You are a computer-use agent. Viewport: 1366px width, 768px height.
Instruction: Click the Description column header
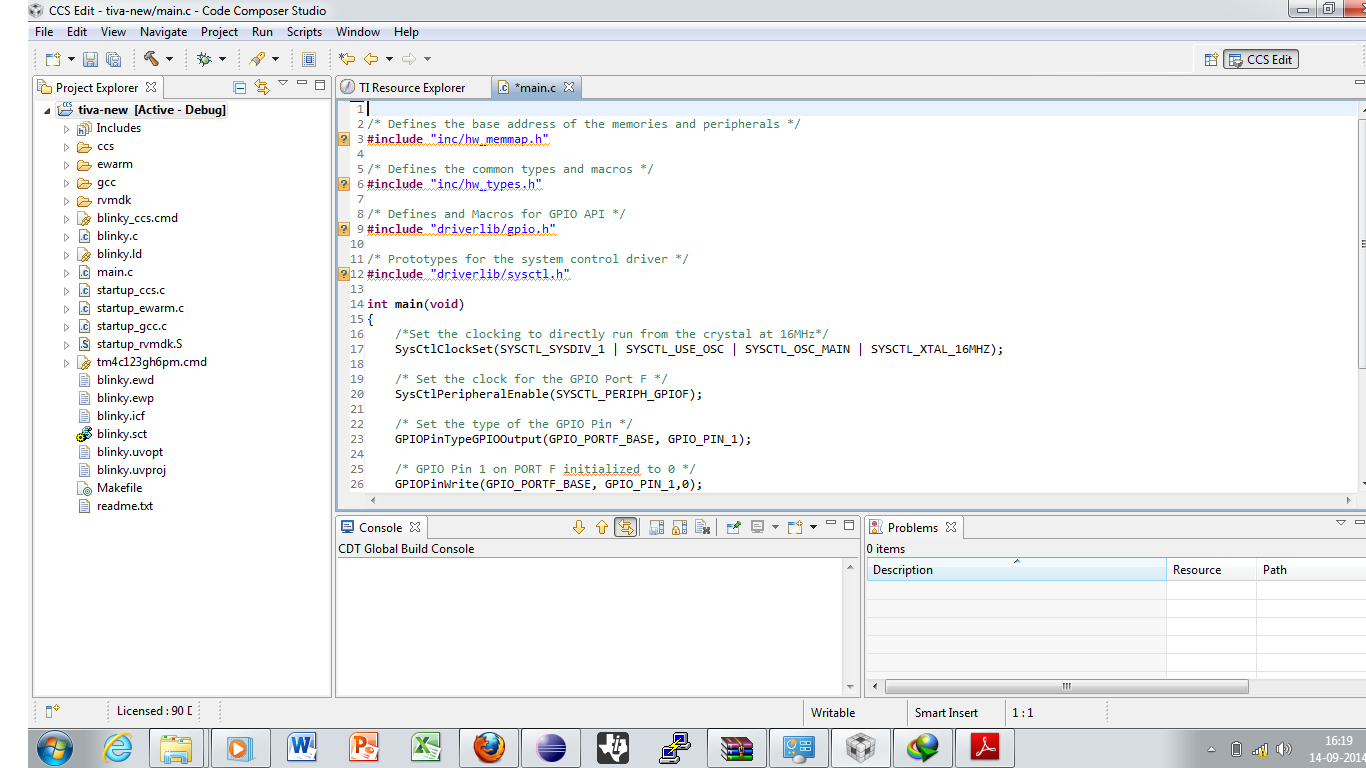1016,570
